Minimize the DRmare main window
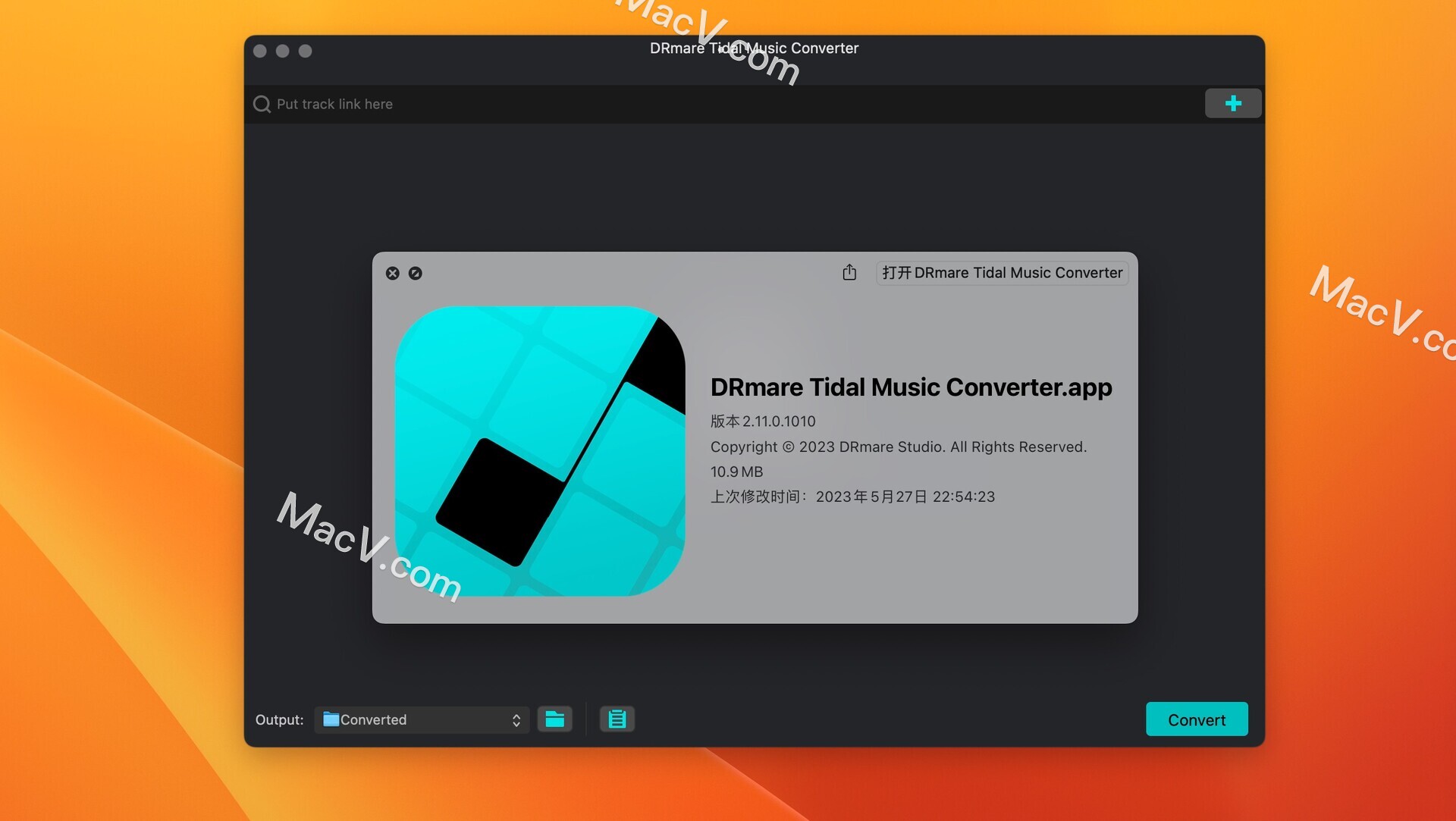Image resolution: width=1456 pixels, height=821 pixels. click(x=283, y=51)
